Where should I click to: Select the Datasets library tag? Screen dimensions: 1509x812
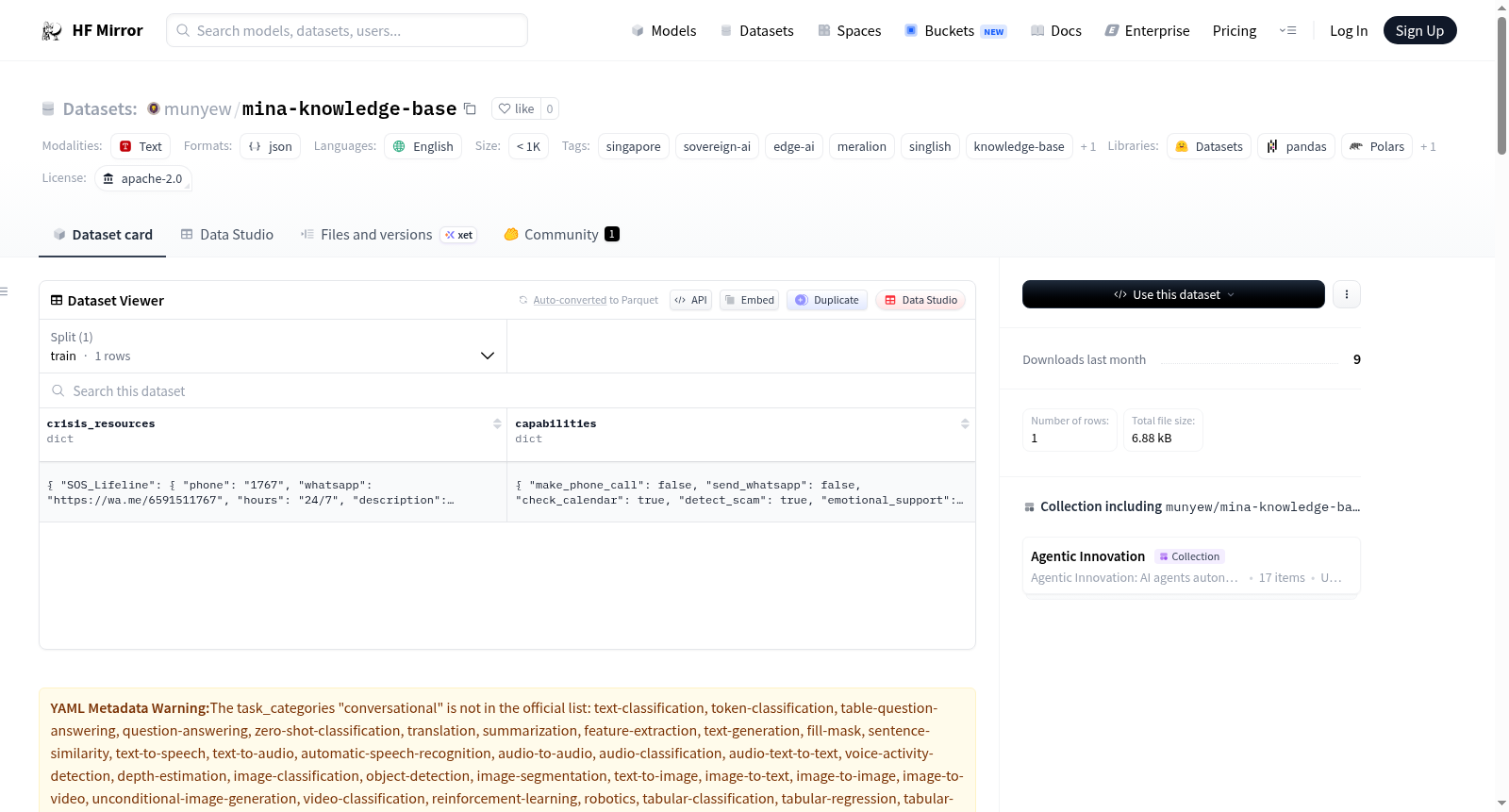point(1209,146)
